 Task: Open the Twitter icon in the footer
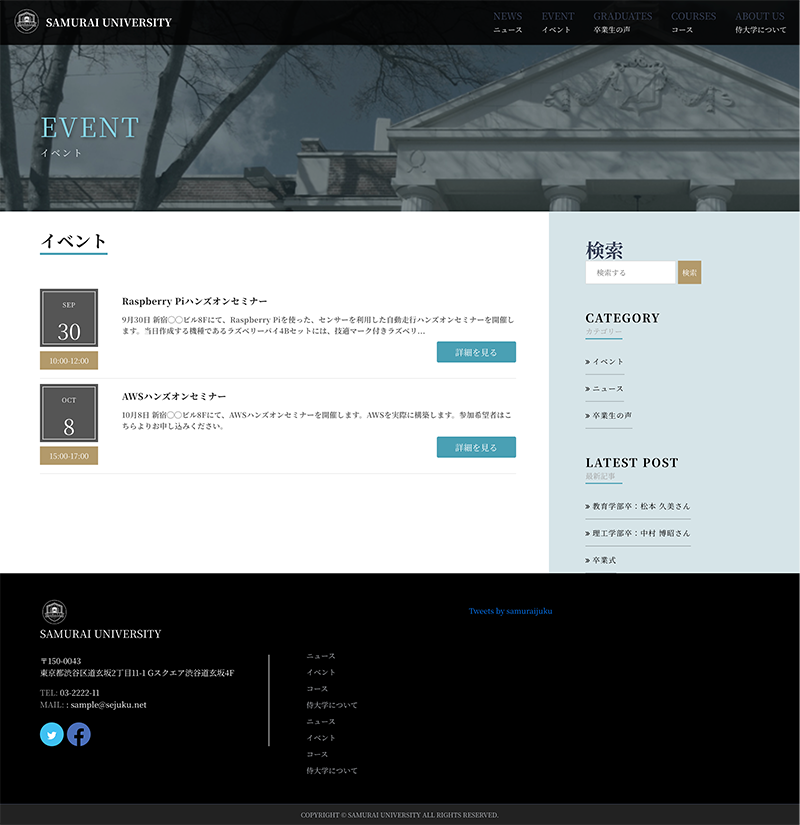pyautogui.click(x=52, y=735)
